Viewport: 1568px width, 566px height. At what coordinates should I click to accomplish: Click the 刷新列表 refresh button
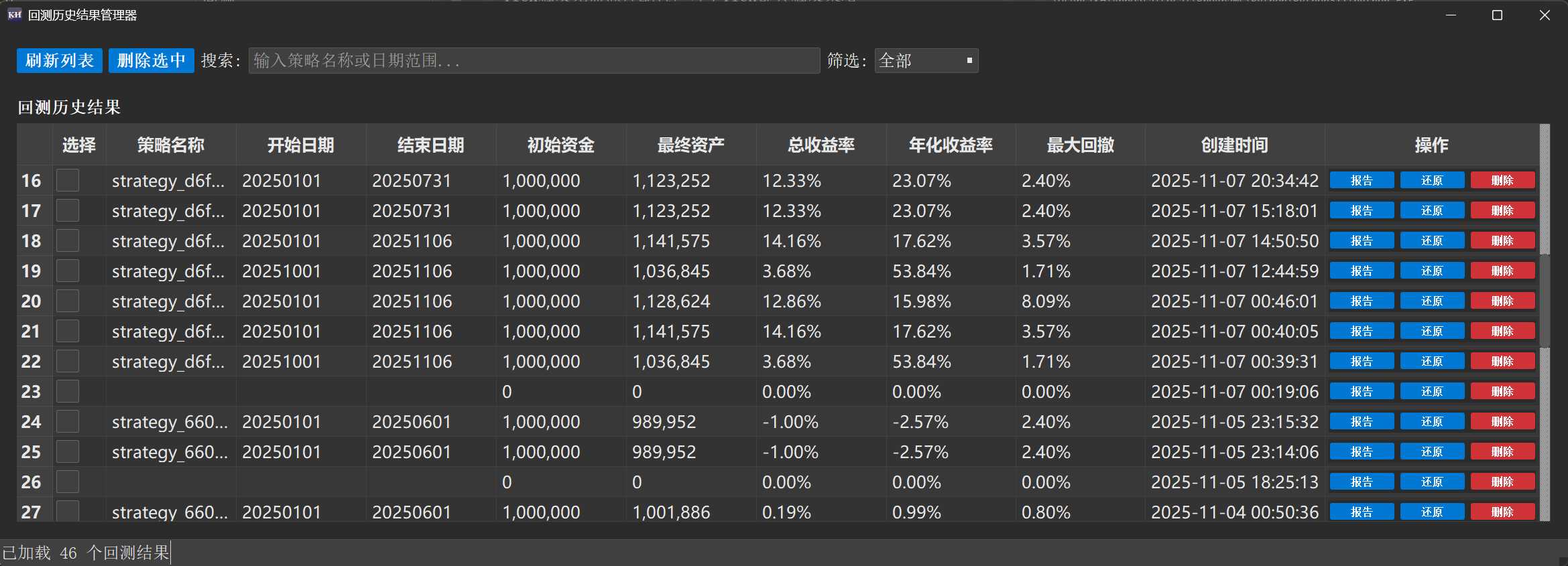point(59,60)
